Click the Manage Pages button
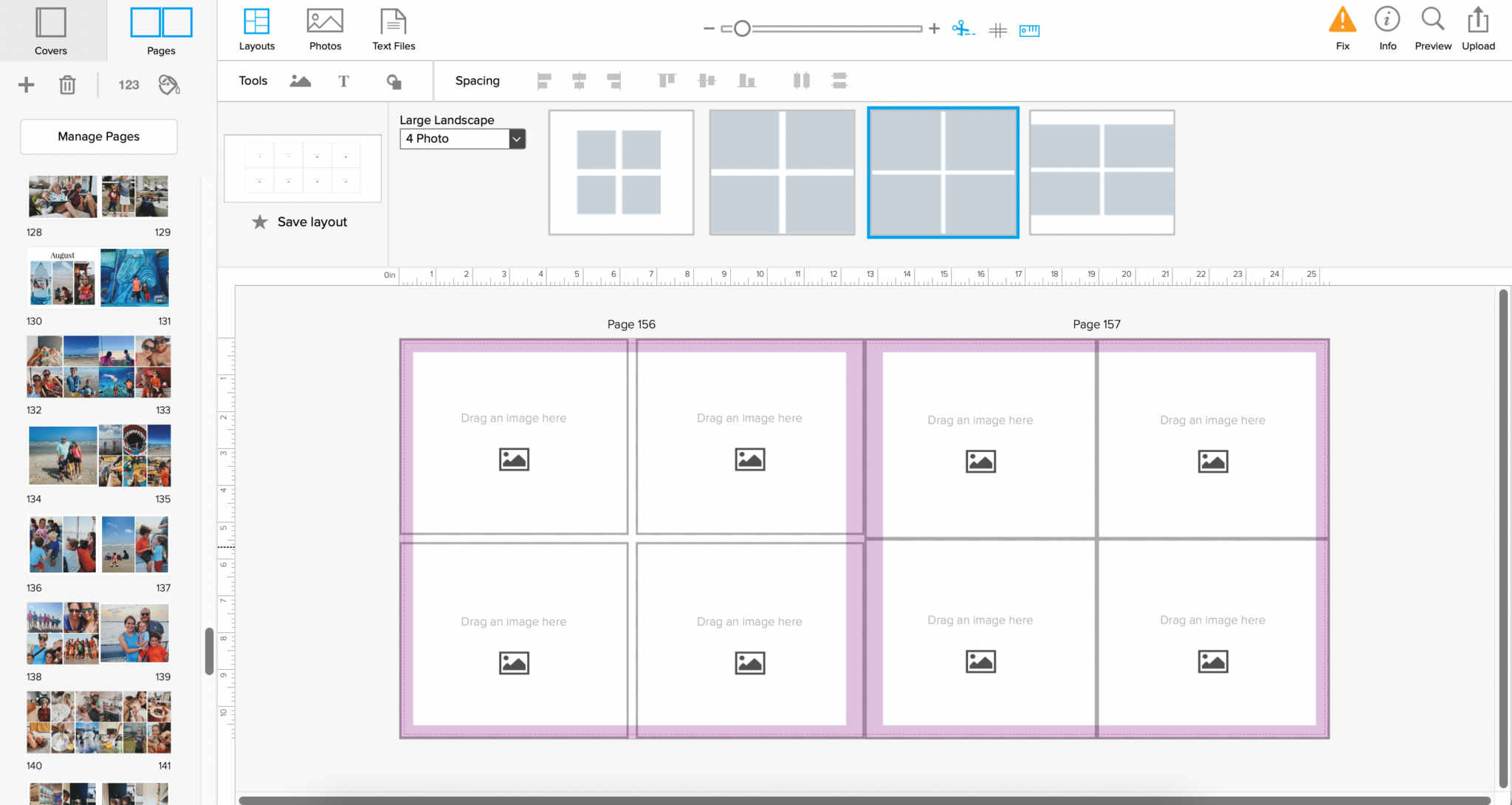 click(x=99, y=137)
